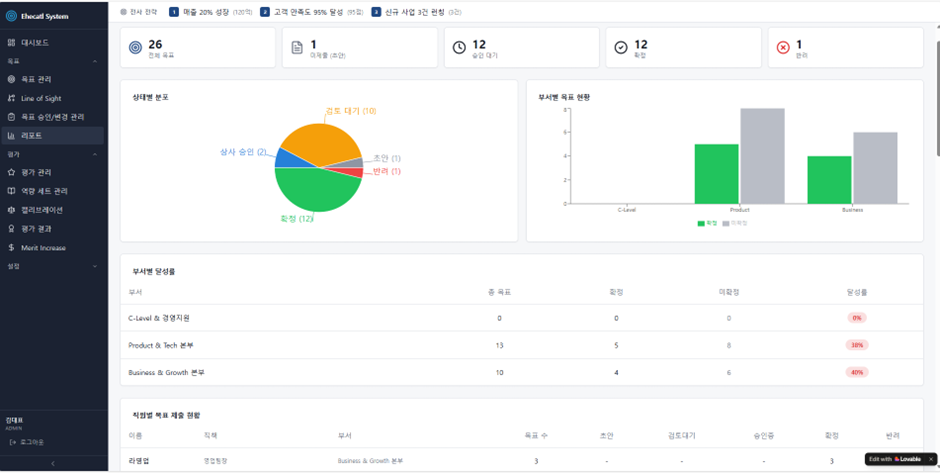The height and width of the screenshot is (473, 940).
Task: Select the 목표 관리 target icon
Action: pyautogui.click(x=11, y=79)
